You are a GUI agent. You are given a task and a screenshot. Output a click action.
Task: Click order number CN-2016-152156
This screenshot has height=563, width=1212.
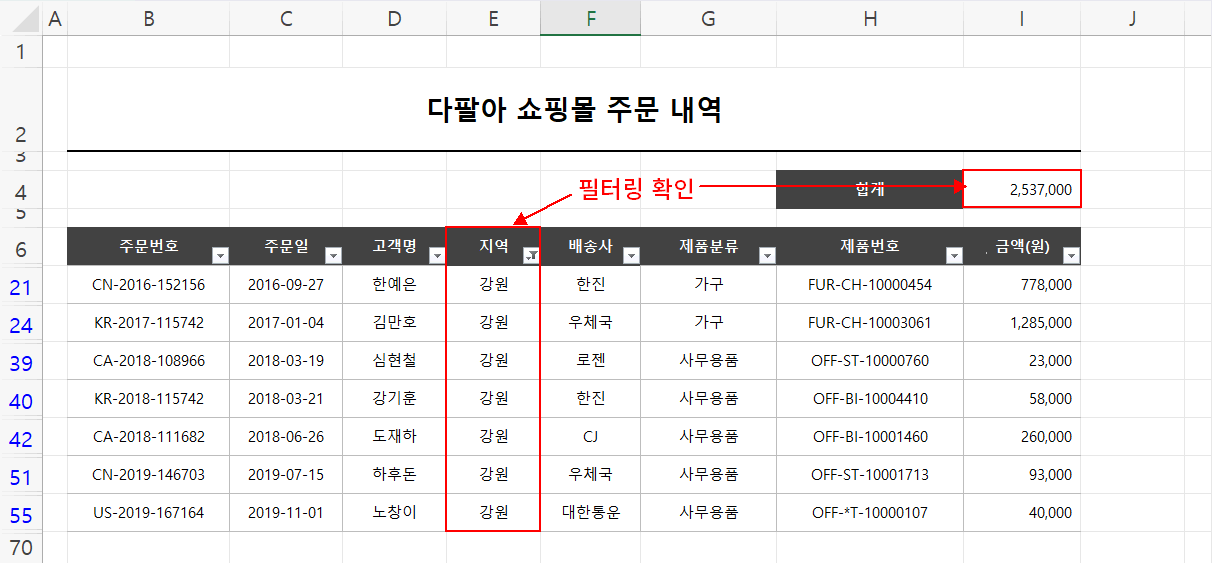[148, 285]
